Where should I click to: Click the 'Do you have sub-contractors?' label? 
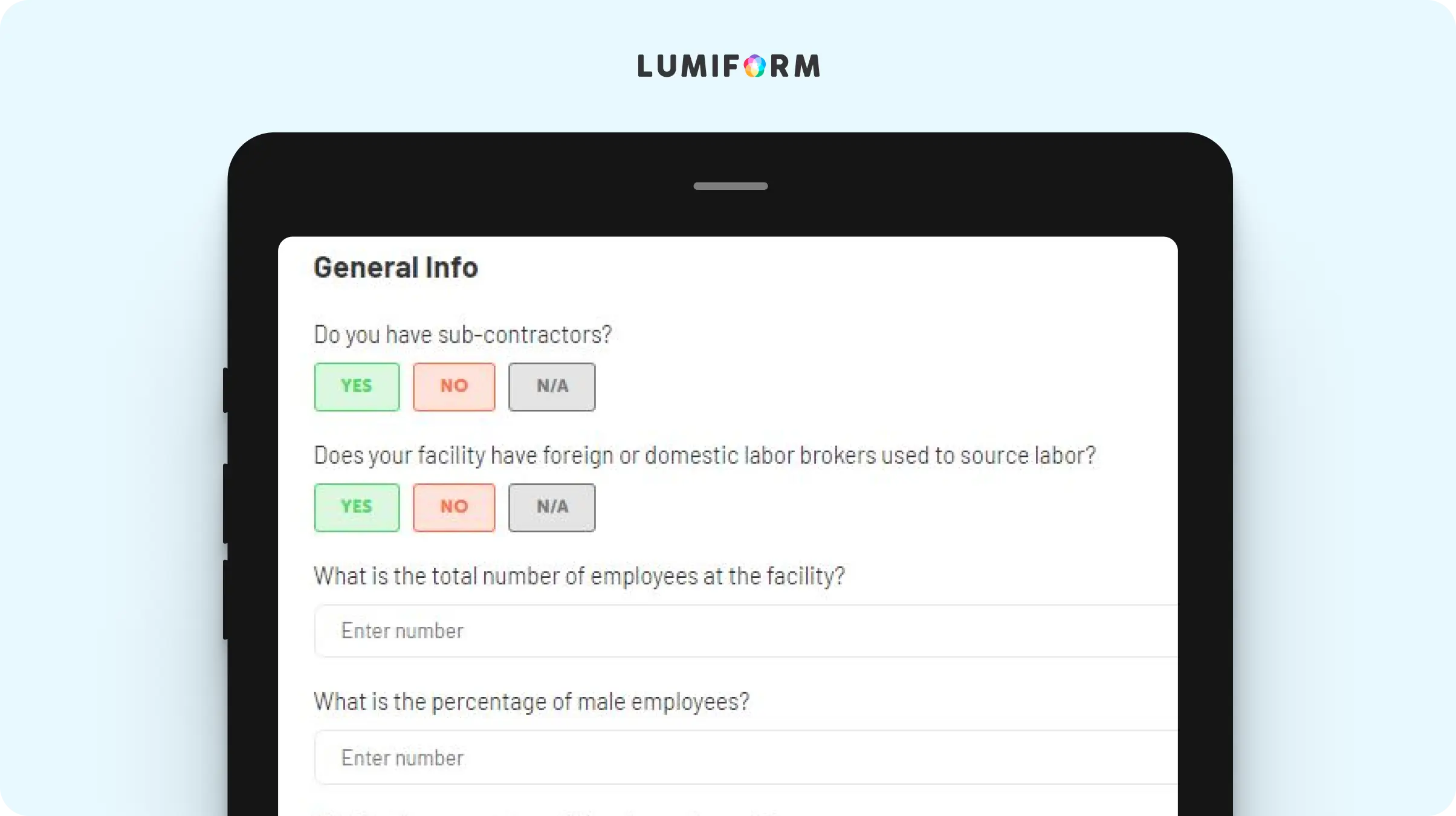(463, 335)
